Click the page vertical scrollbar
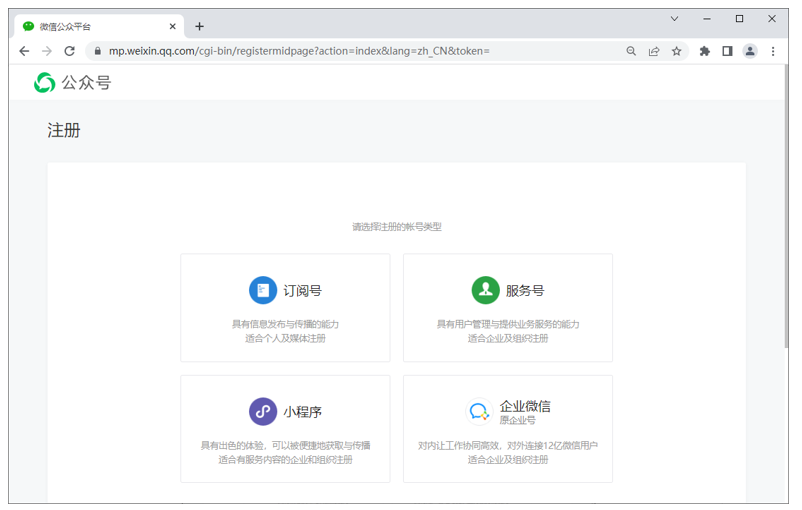This screenshot has height=510, width=802. (786, 207)
